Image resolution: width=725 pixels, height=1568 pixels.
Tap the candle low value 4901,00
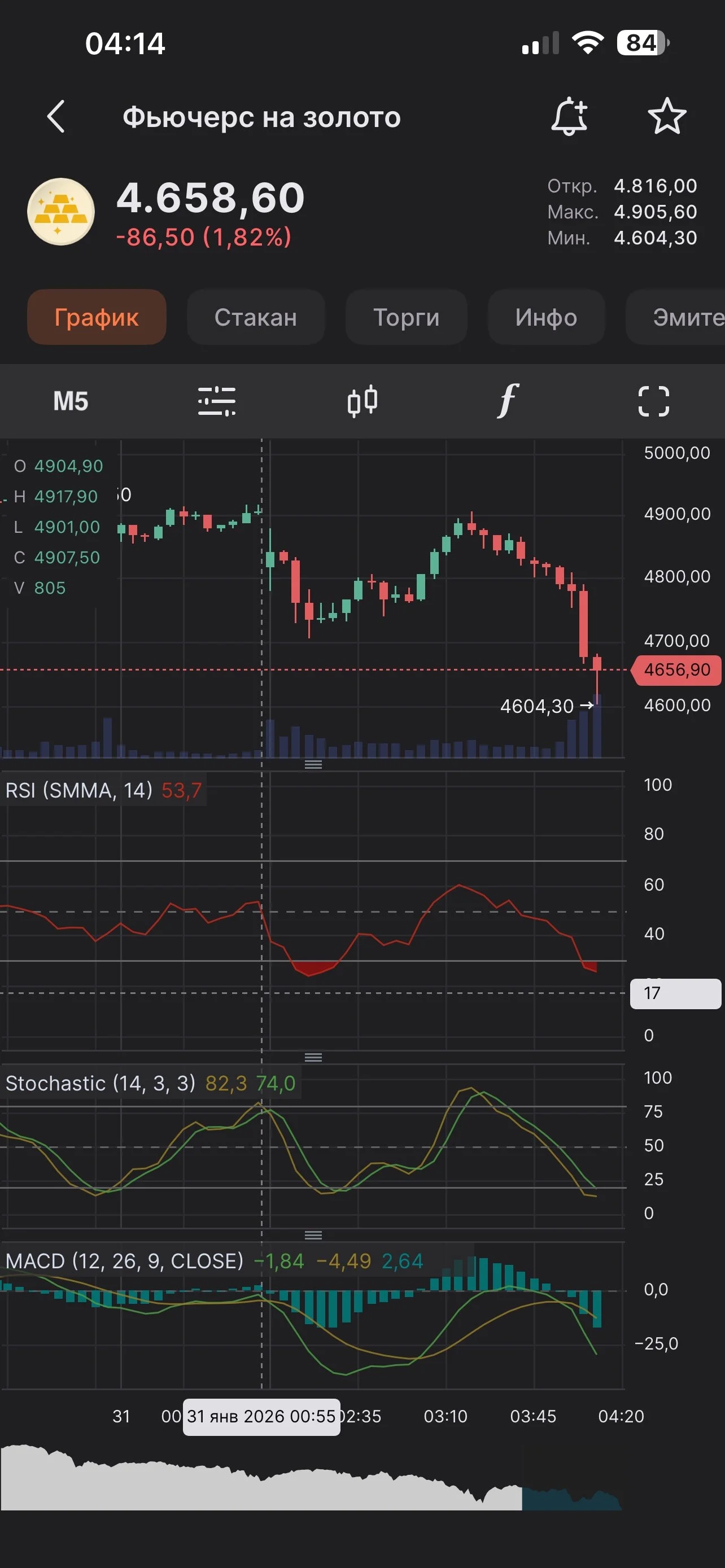(67, 527)
